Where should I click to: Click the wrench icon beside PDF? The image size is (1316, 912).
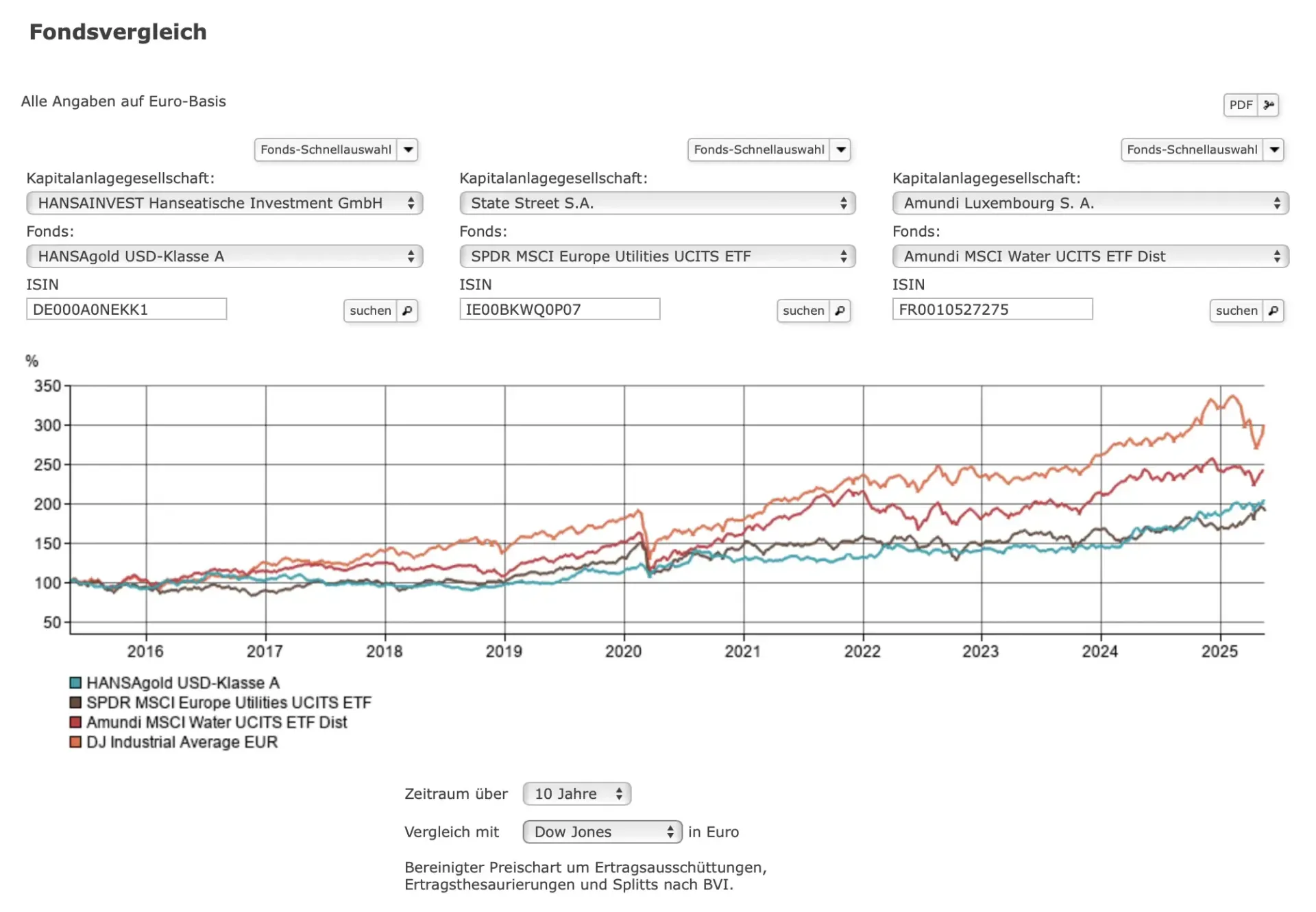click(1269, 105)
